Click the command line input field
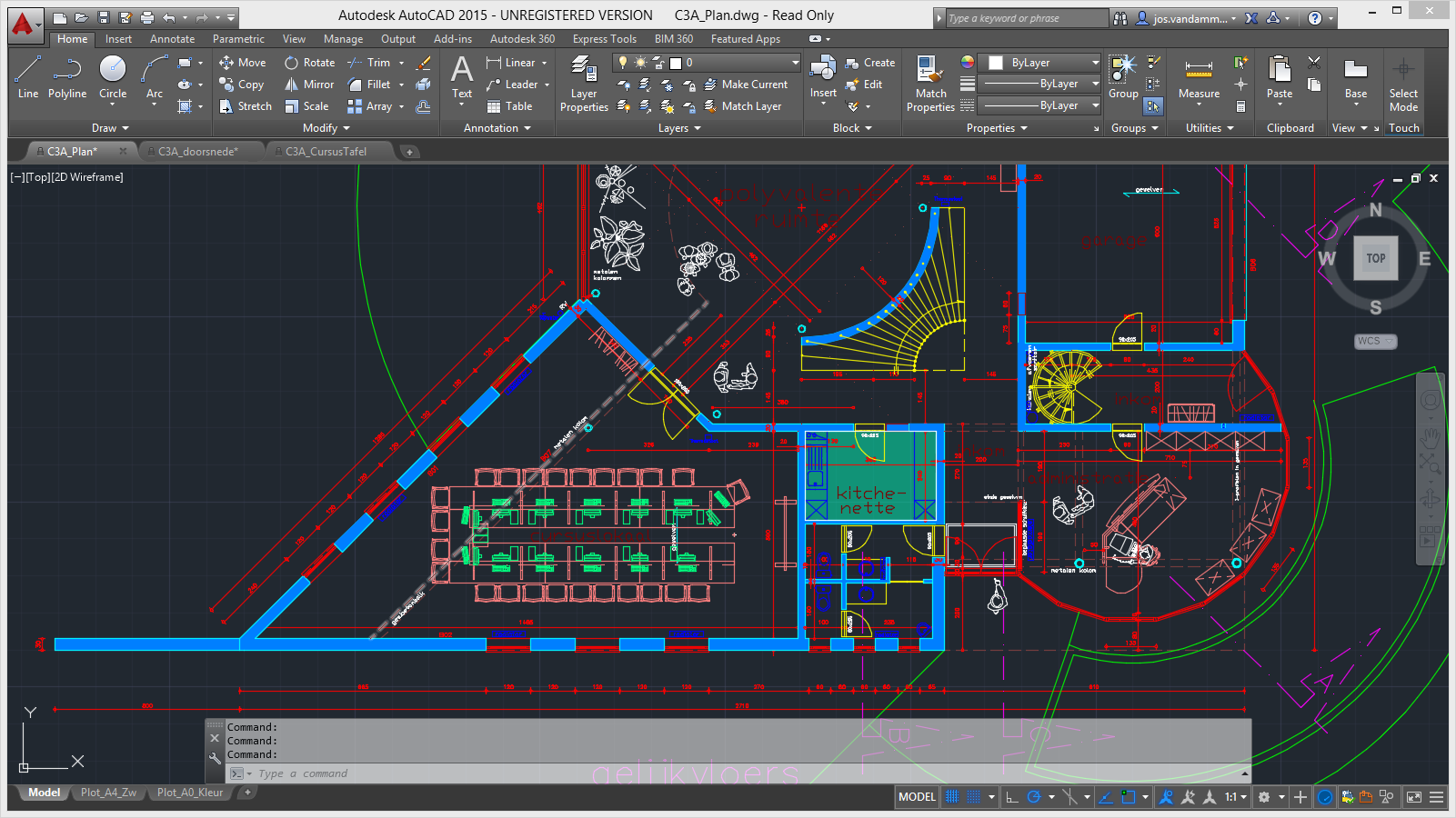Viewport: 1456px width, 818px height. [738, 773]
